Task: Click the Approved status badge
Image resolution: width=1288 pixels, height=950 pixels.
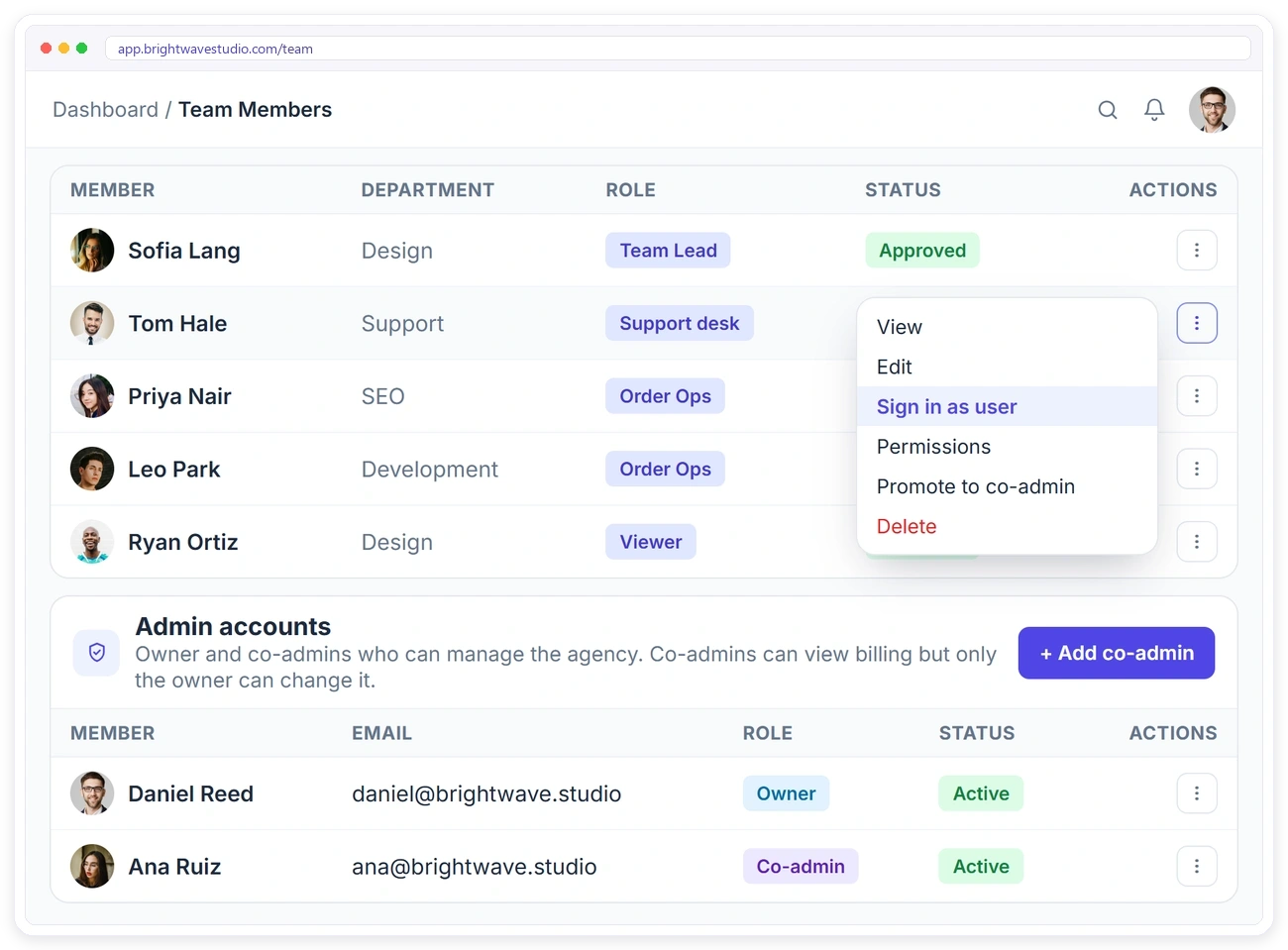Action: tap(922, 251)
